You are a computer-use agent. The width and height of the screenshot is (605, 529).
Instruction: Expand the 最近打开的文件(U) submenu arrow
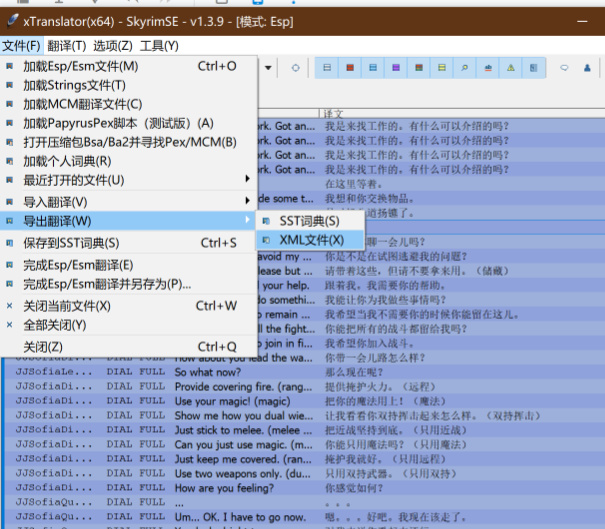coord(247,178)
